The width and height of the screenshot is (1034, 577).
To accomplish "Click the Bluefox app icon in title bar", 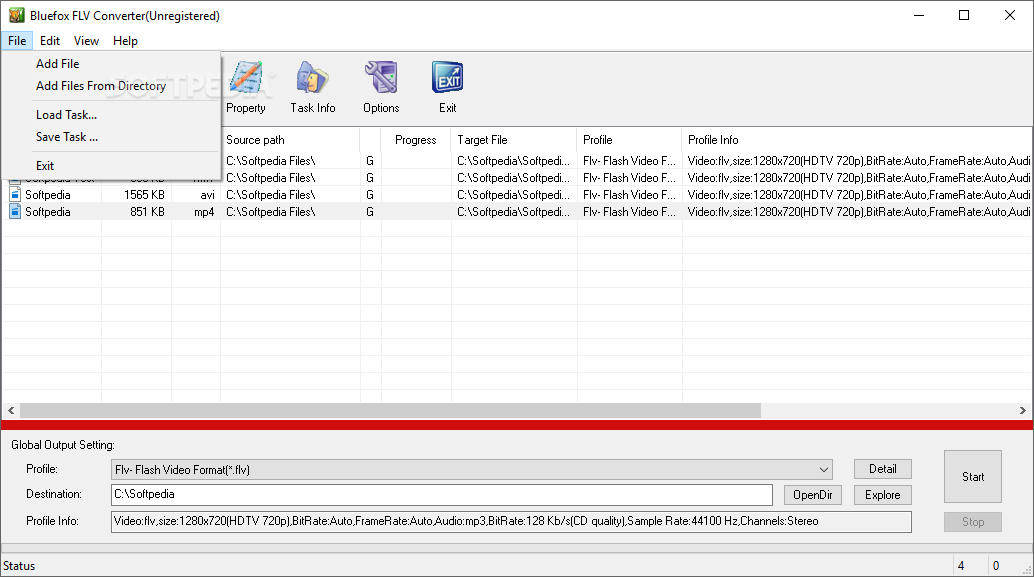I will [x=16, y=15].
